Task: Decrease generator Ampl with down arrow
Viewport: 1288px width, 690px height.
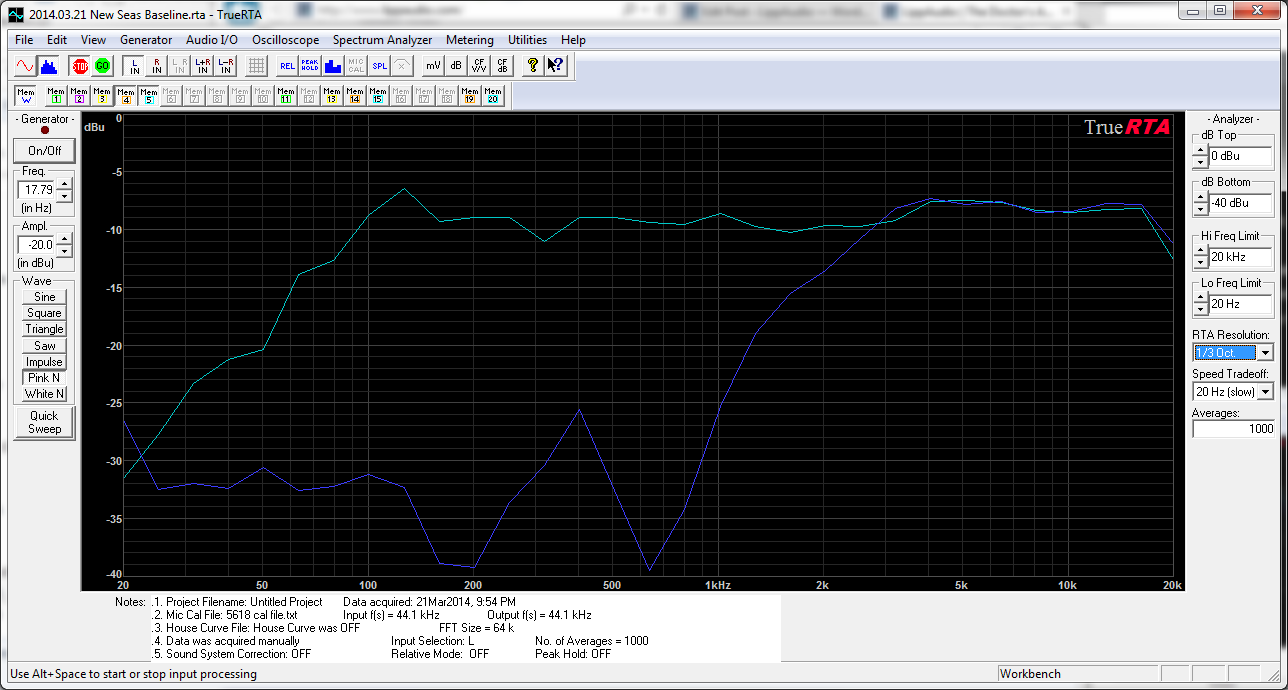Action: 65,250
